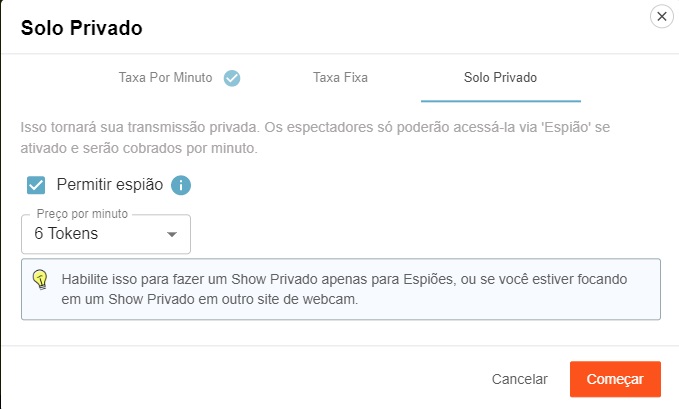
Task: Click the lightbulb tip icon
Action: [41, 280]
